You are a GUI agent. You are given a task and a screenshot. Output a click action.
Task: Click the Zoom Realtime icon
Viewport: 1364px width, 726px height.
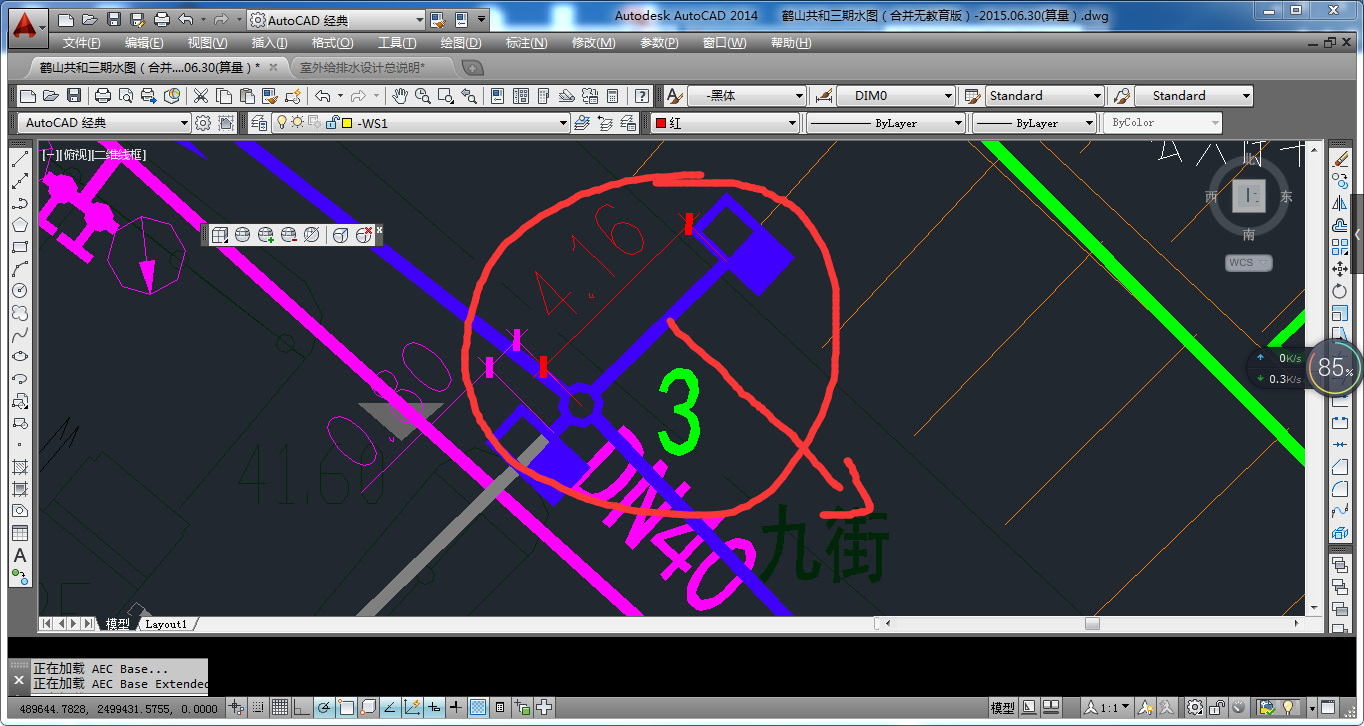click(x=423, y=96)
